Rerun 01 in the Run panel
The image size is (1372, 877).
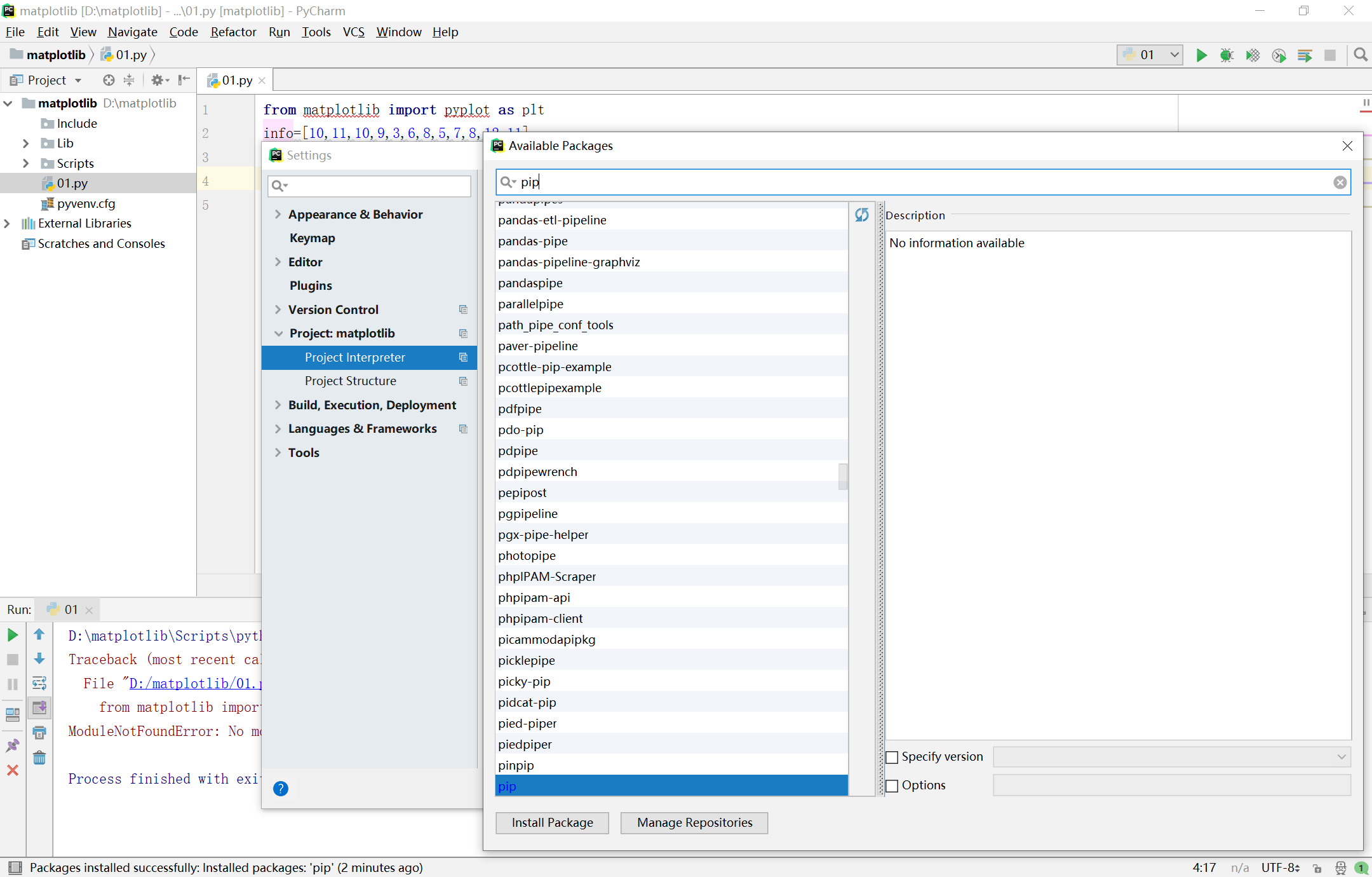(12, 635)
